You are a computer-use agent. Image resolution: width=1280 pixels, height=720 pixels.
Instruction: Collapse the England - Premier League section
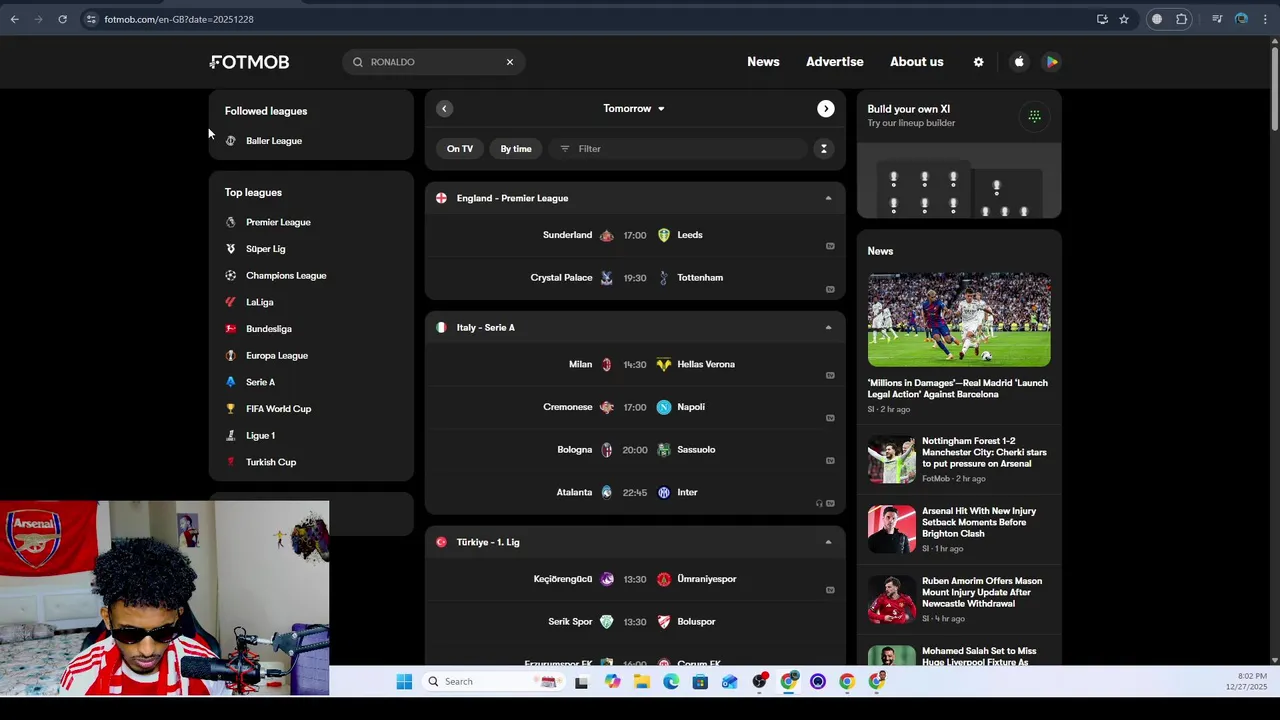point(828,198)
